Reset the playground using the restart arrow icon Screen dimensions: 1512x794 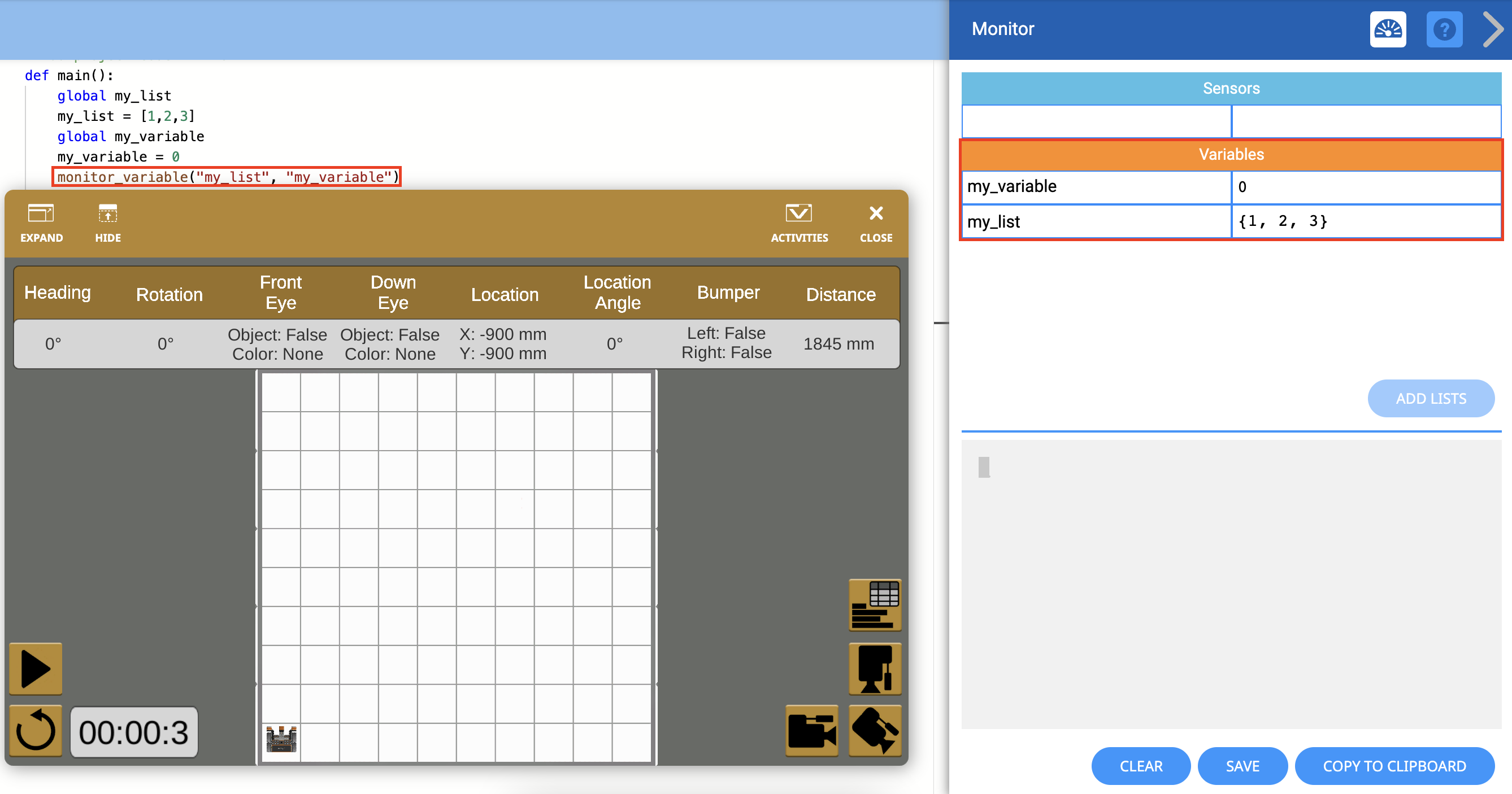34,731
